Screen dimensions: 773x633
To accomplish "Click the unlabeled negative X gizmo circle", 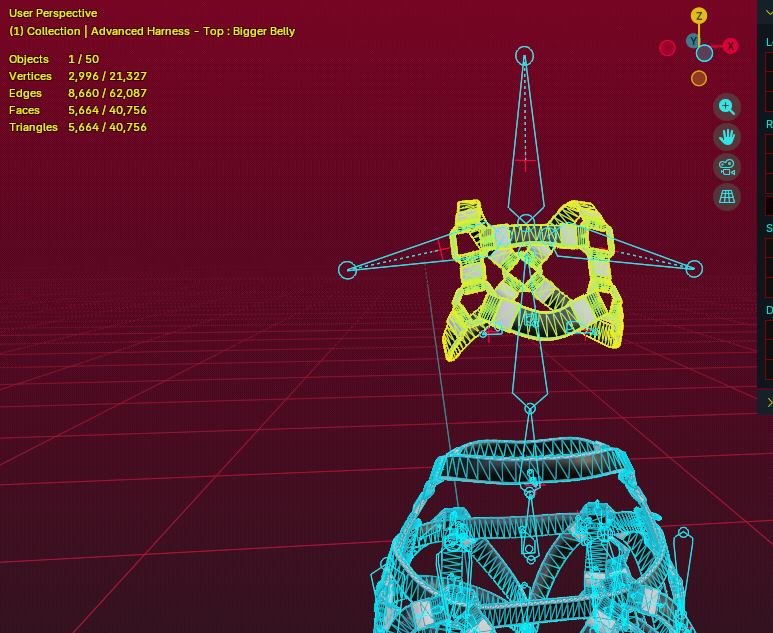I will point(667,48).
